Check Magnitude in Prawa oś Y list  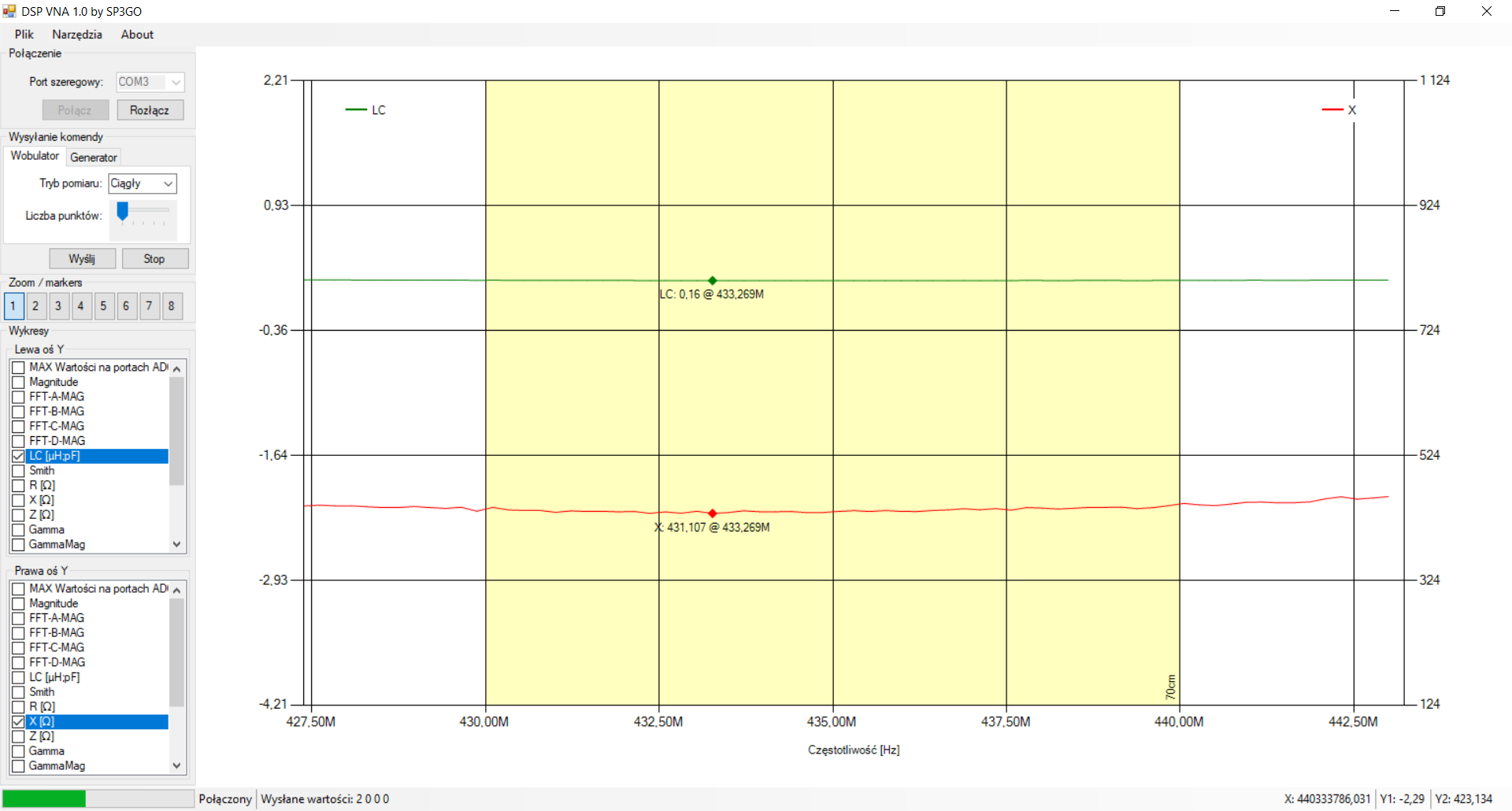pyautogui.click(x=19, y=604)
